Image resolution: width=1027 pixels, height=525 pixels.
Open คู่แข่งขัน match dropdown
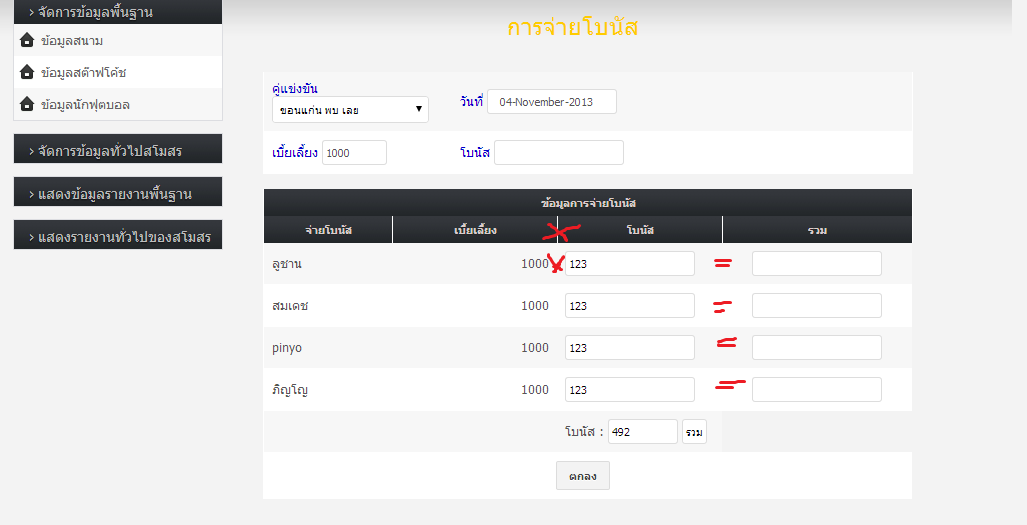[x=350, y=109]
